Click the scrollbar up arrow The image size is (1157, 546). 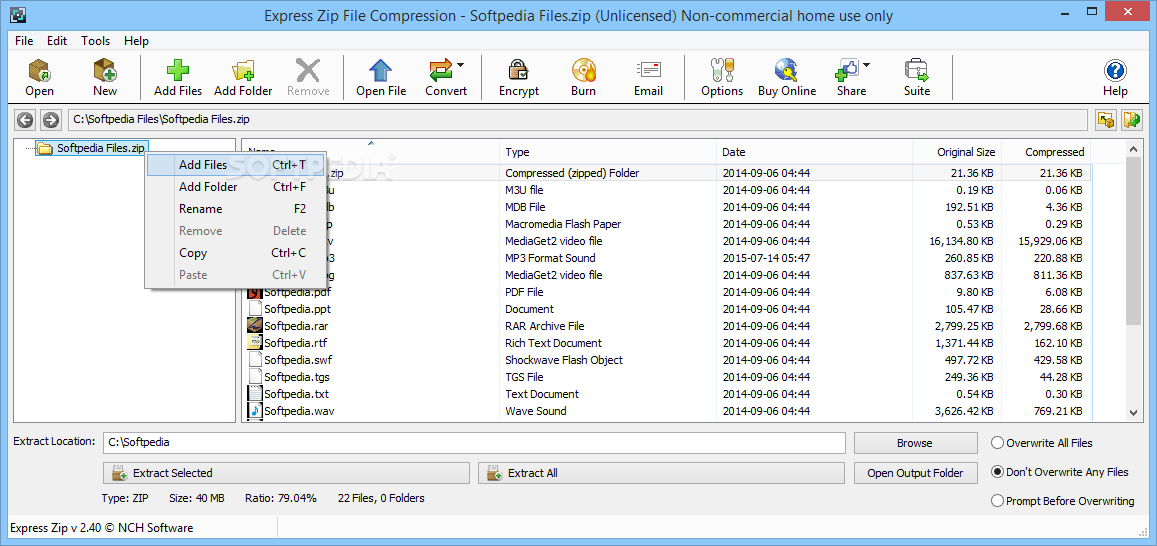click(x=1135, y=148)
